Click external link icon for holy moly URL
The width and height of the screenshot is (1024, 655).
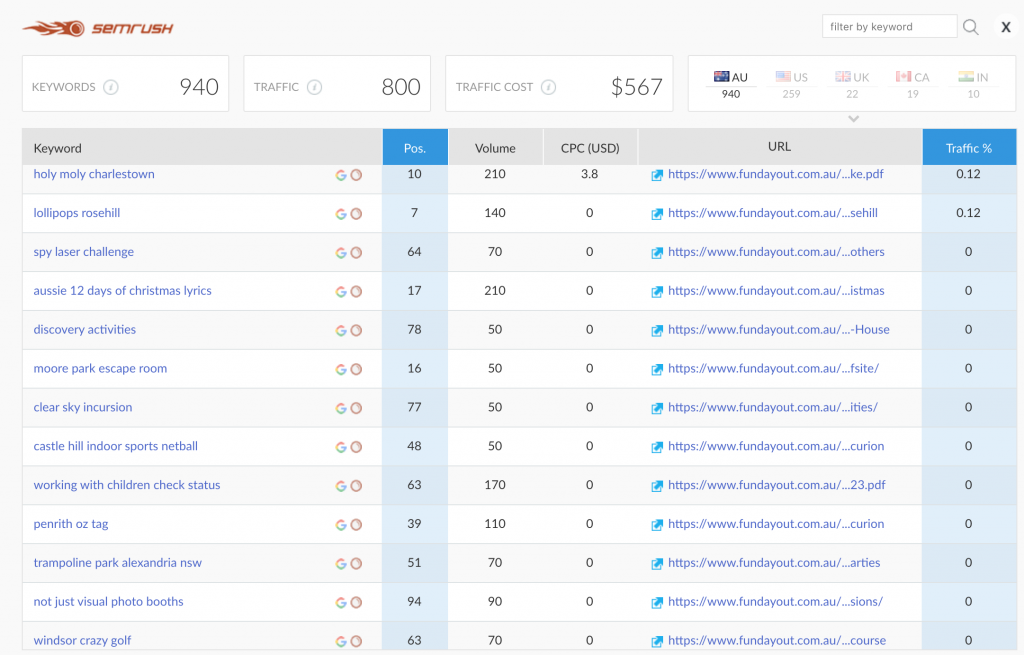[657, 175]
